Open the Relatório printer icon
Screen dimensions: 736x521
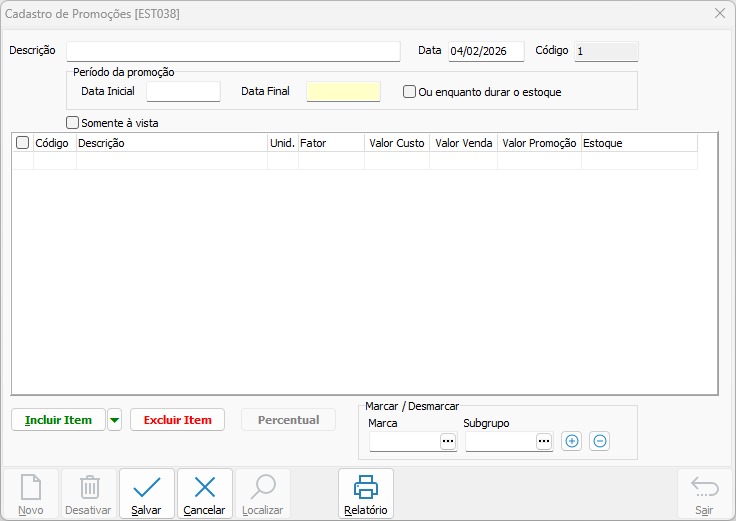point(366,488)
